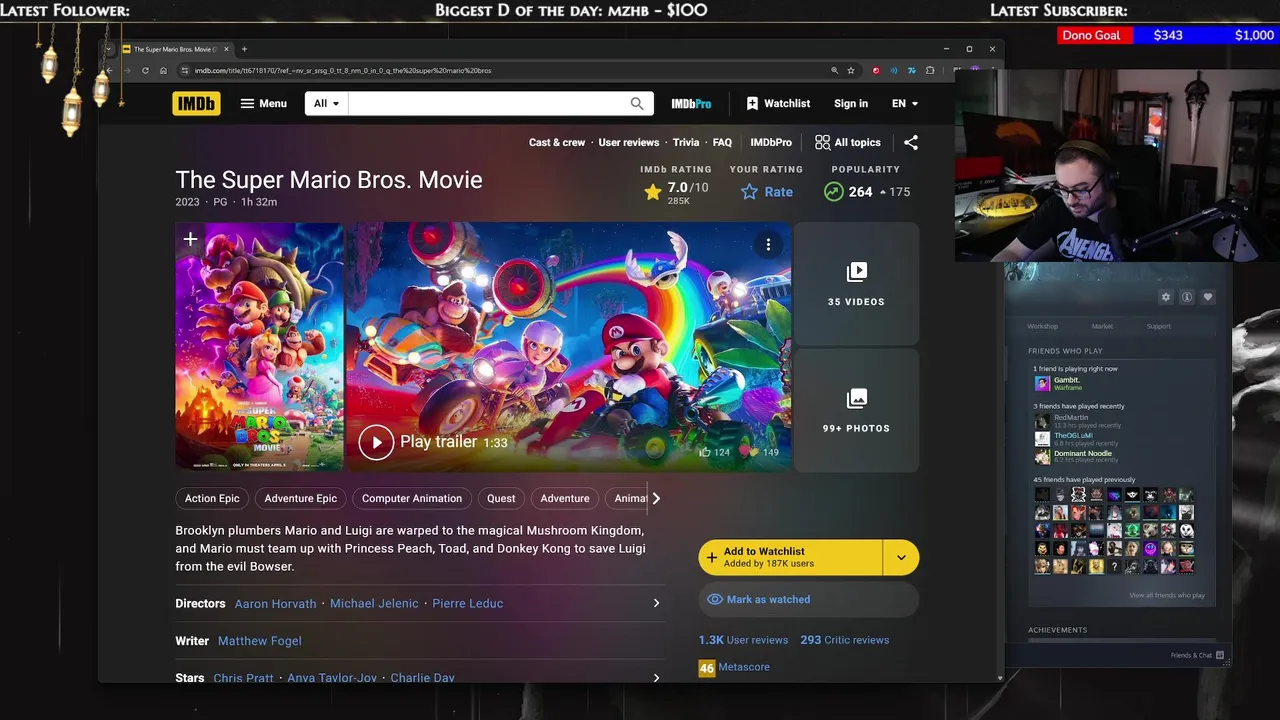The width and height of the screenshot is (1280, 720).
Task: Add to watchlist via poster plus ribbon
Action: coord(190,240)
